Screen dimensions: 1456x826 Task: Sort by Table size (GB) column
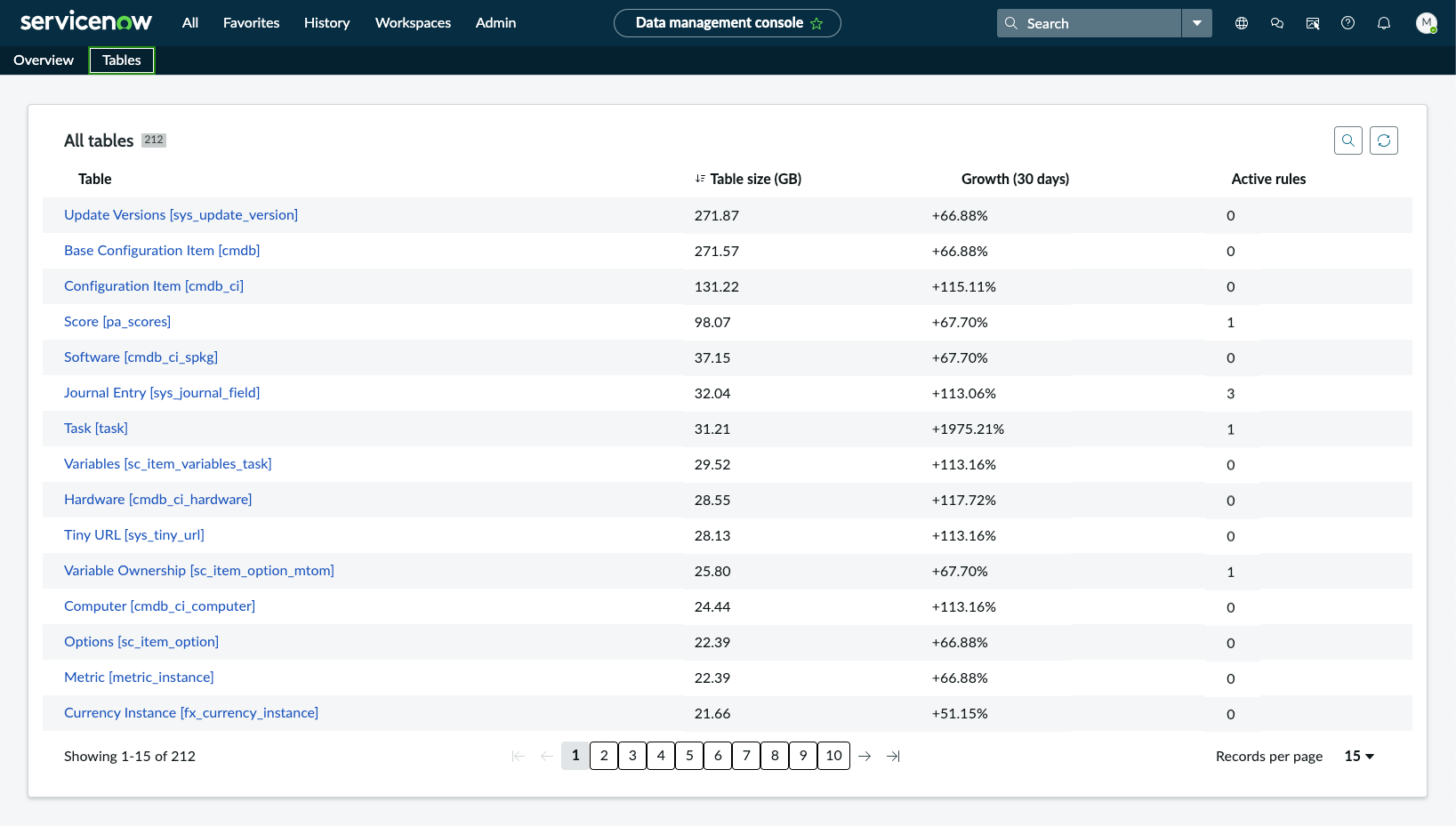[x=748, y=179]
